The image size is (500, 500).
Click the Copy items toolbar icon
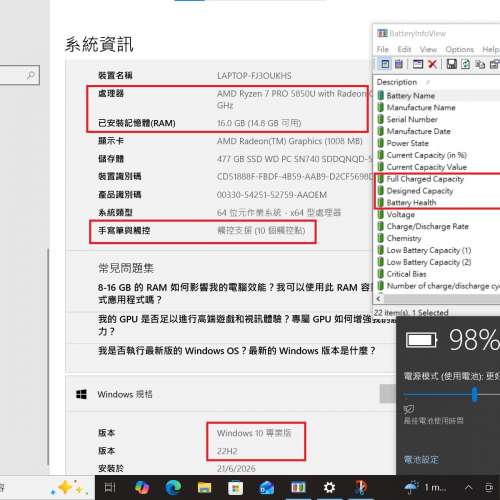pyautogui.click(x=480, y=64)
